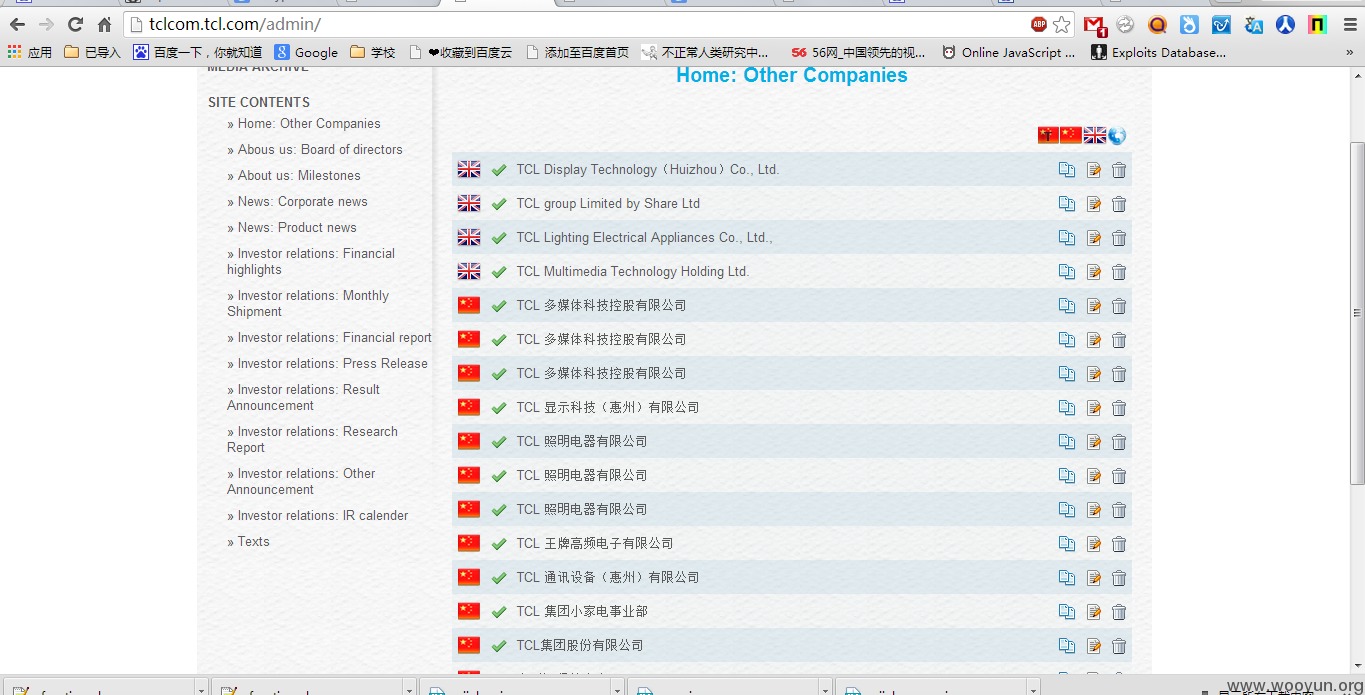This screenshot has width=1365, height=695.
Task: Copy the TCL group Limited by Share entry
Action: point(1067,204)
